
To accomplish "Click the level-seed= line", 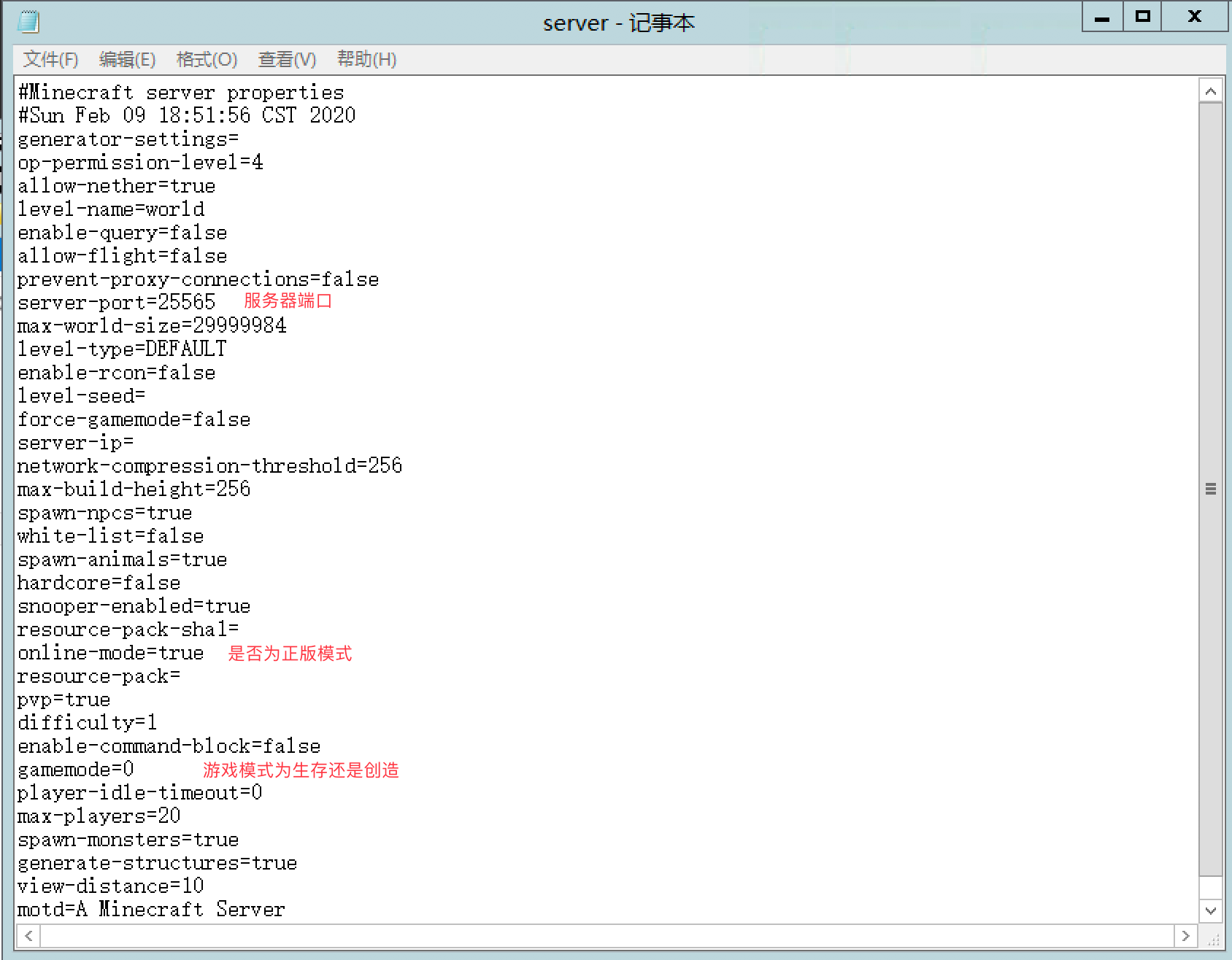I will (82, 395).
